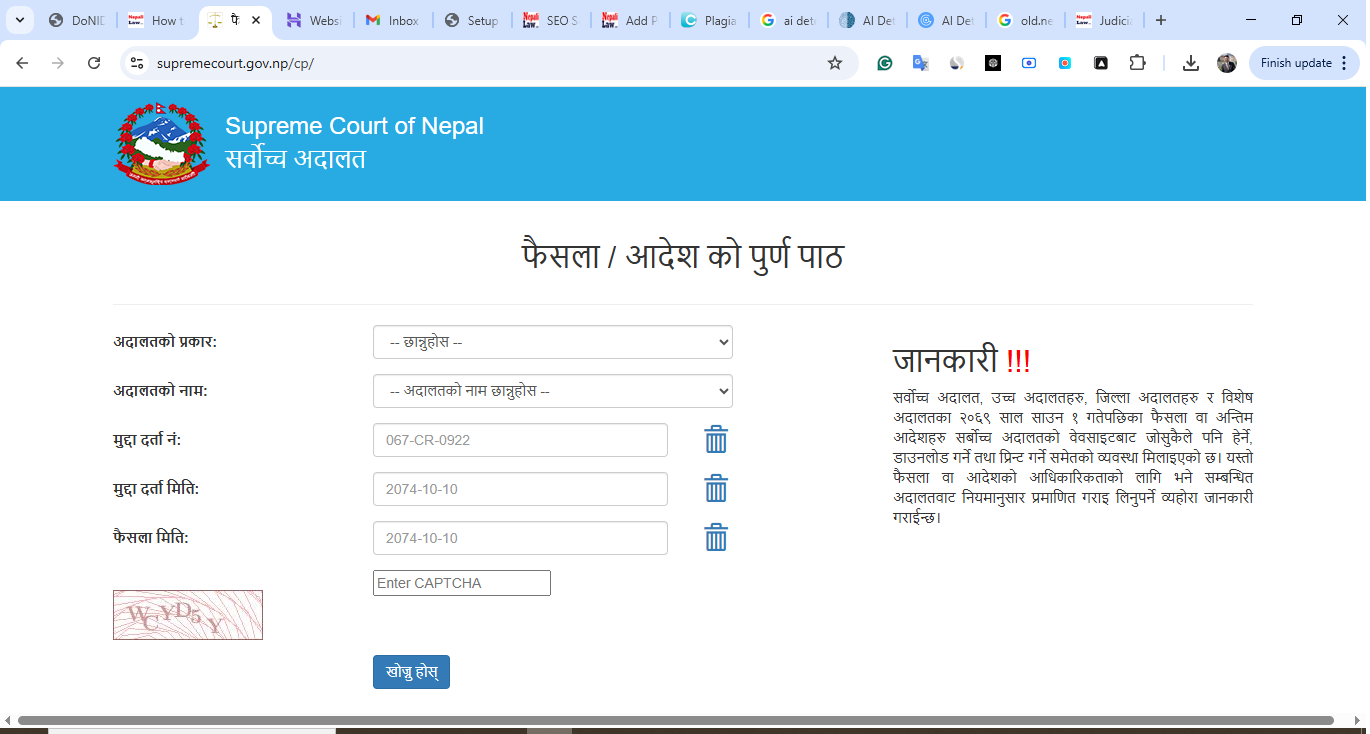Open the Extensions puzzle-piece icon
The height and width of the screenshot is (734, 1370).
tap(1137, 63)
